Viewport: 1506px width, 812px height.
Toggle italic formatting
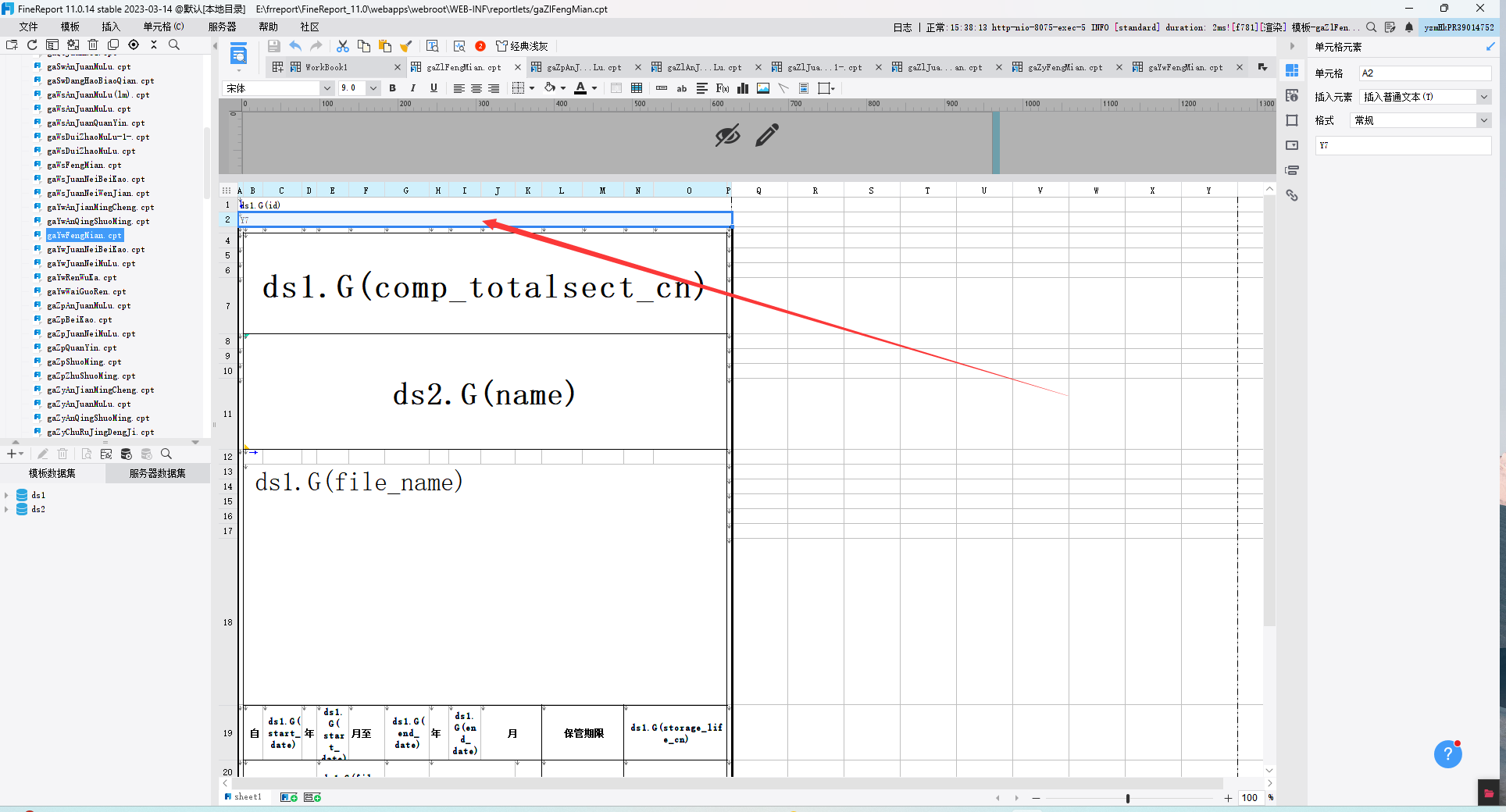[413, 88]
